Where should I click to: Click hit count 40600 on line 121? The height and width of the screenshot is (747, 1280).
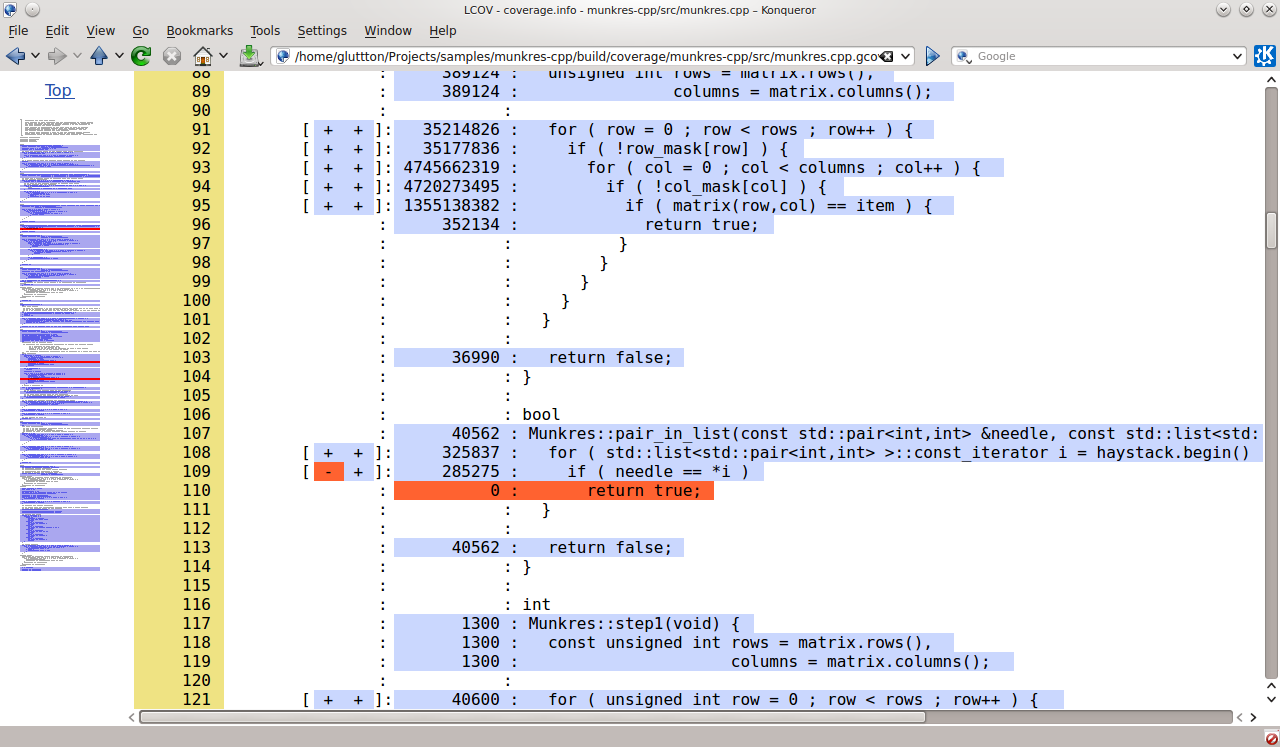pyautogui.click(x=475, y=699)
